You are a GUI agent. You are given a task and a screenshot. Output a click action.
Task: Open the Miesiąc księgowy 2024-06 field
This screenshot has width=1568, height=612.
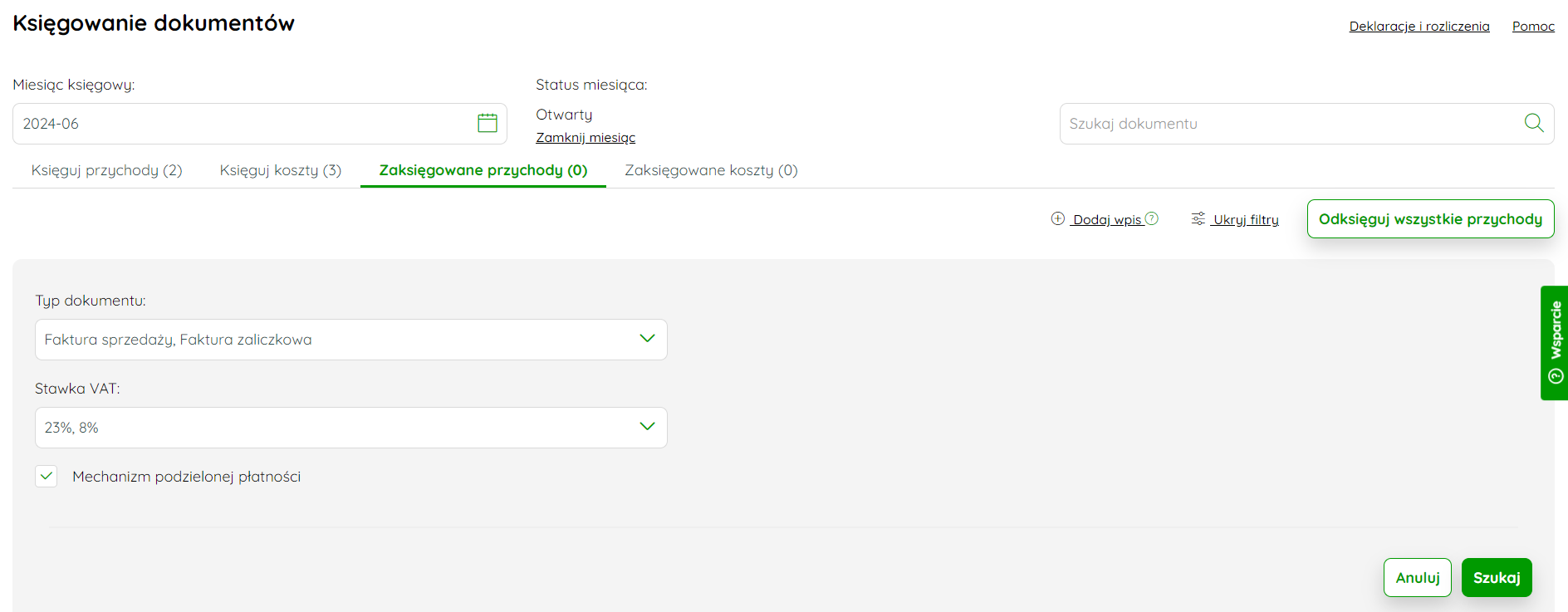pos(259,124)
